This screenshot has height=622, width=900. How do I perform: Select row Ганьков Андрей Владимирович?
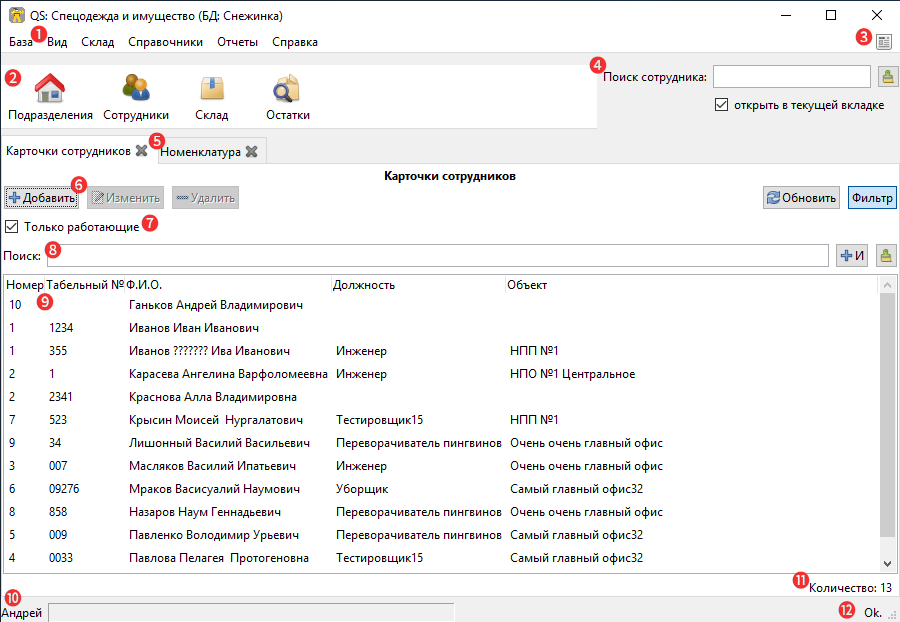[x=441, y=305]
